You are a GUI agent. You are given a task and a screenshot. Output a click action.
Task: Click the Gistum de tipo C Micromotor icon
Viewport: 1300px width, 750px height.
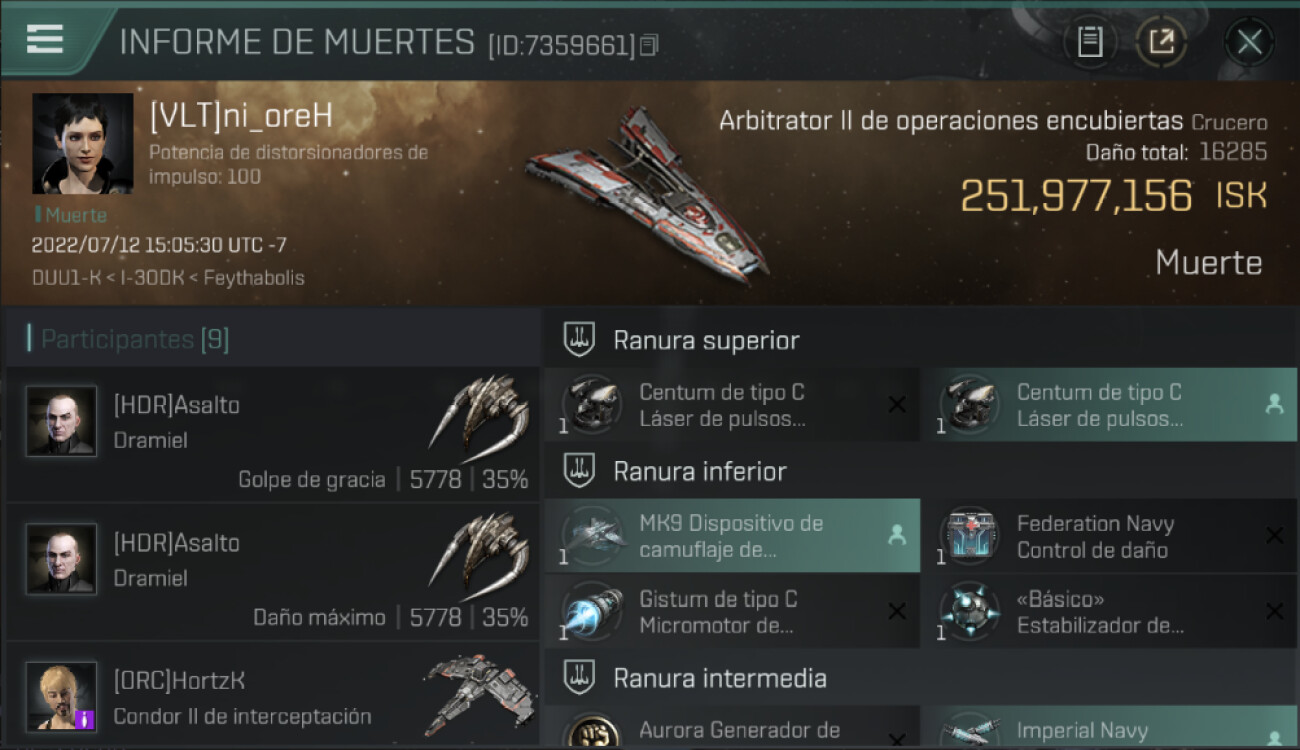(x=591, y=612)
